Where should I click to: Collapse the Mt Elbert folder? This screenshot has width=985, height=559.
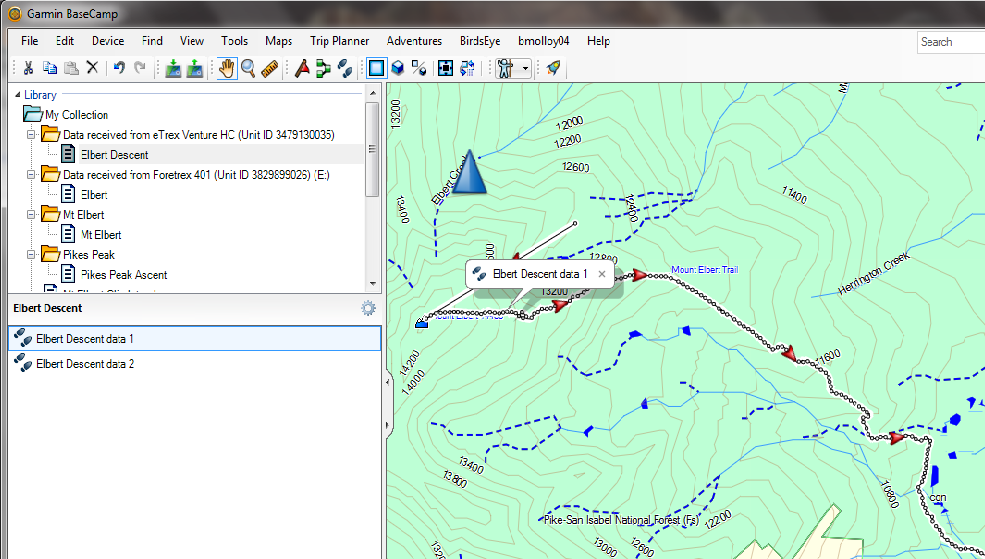tap(31, 215)
